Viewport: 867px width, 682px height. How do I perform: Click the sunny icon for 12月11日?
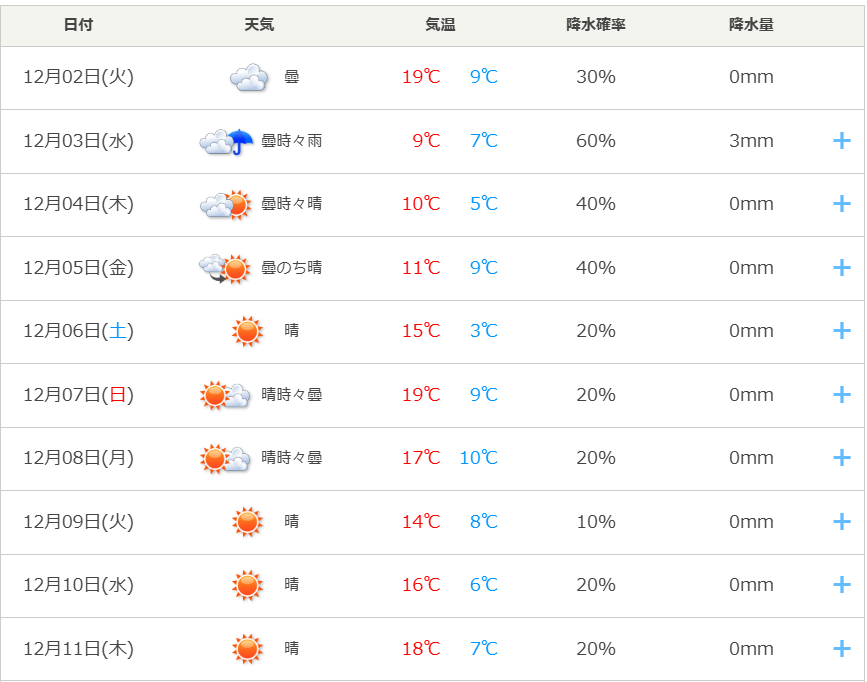pyautogui.click(x=247, y=649)
